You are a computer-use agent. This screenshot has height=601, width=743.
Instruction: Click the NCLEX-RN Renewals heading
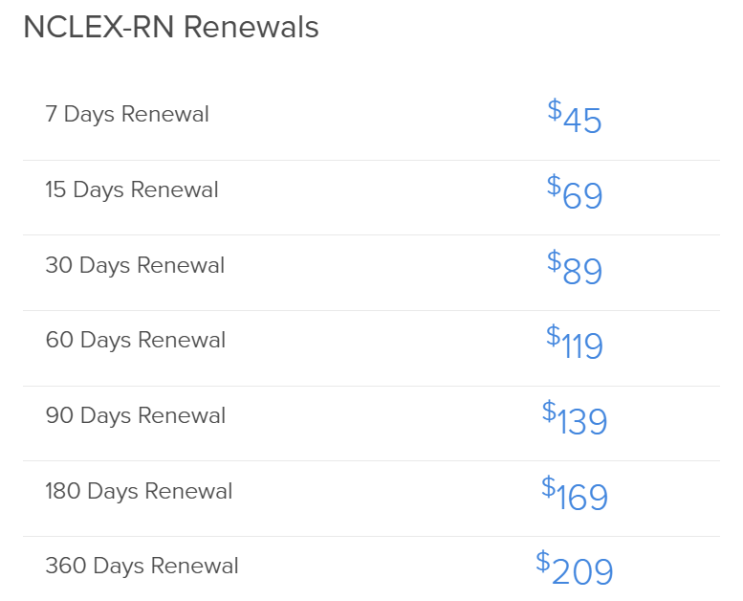coord(171,27)
